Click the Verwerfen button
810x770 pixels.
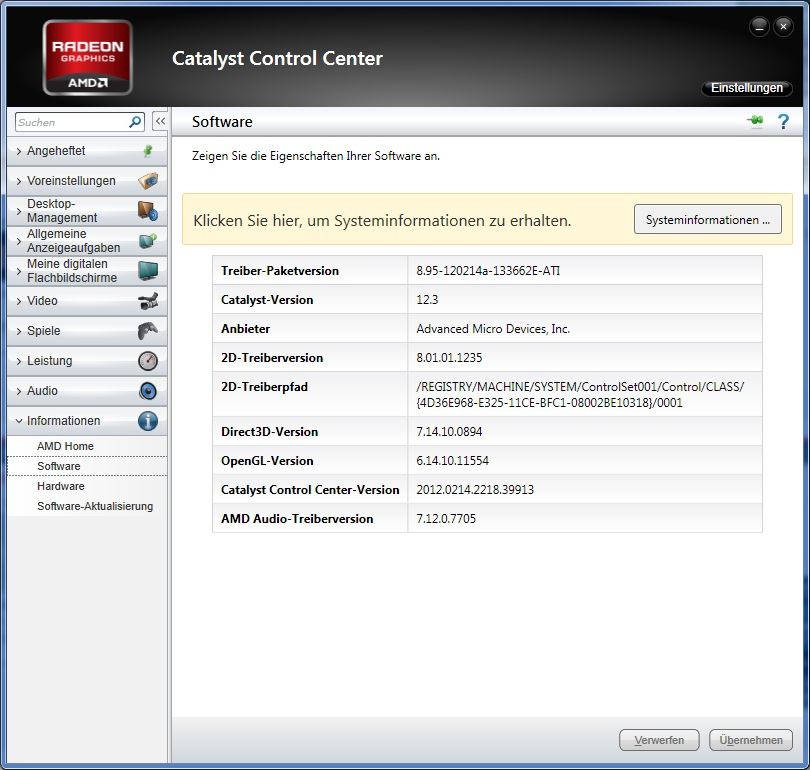click(659, 740)
